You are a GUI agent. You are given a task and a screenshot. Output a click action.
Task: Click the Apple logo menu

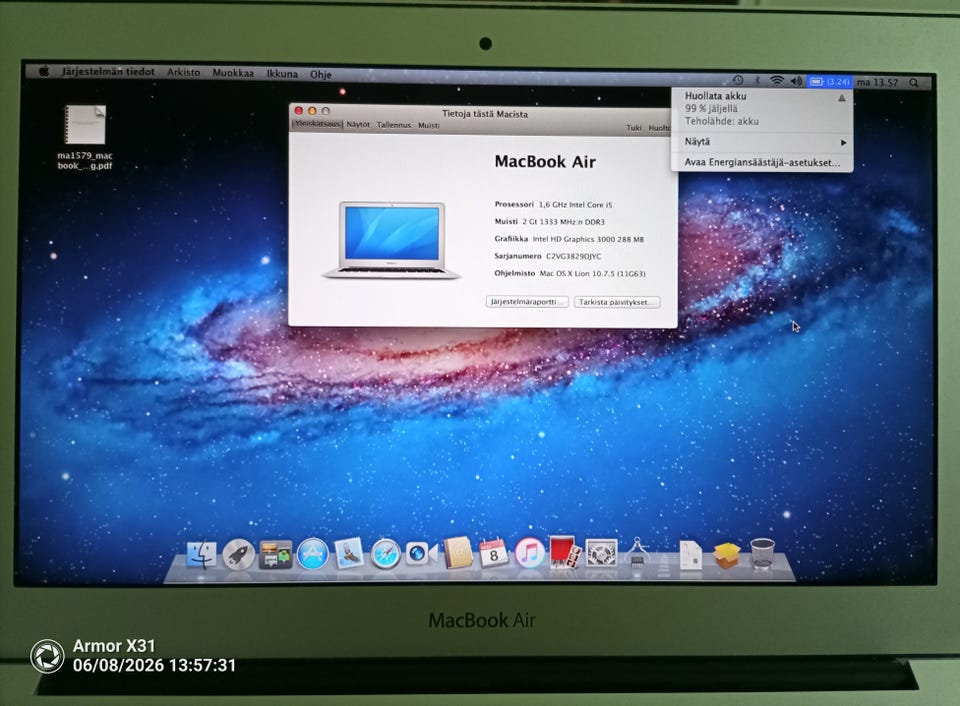(44, 72)
